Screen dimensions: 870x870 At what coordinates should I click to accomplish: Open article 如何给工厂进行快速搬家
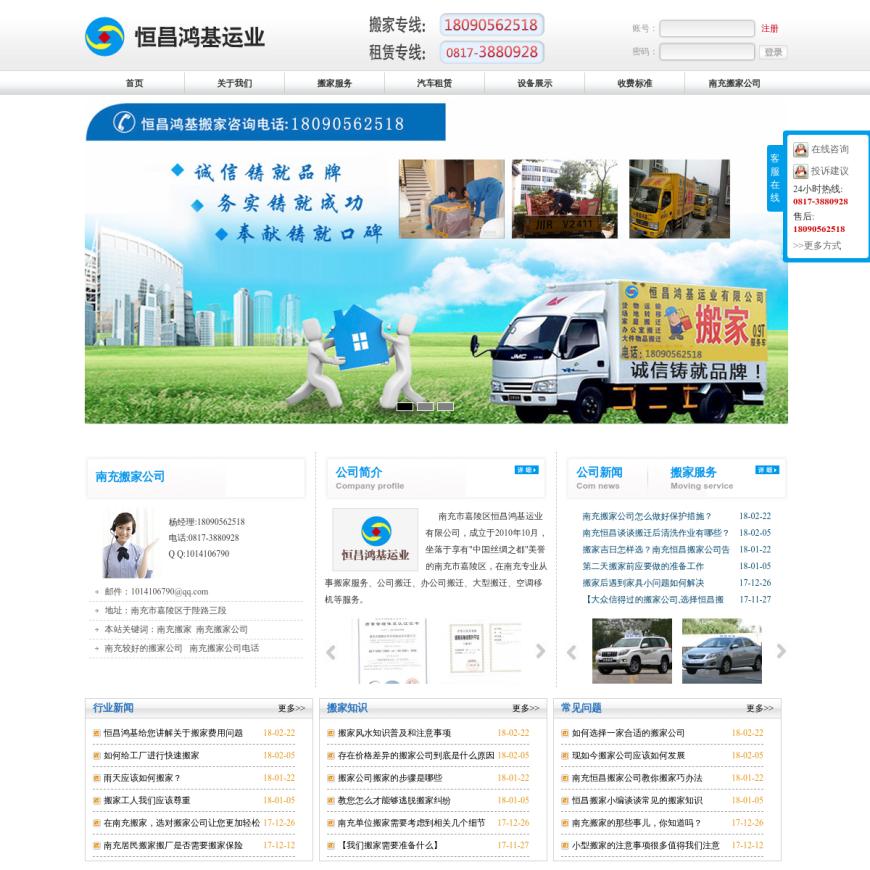(x=151, y=755)
